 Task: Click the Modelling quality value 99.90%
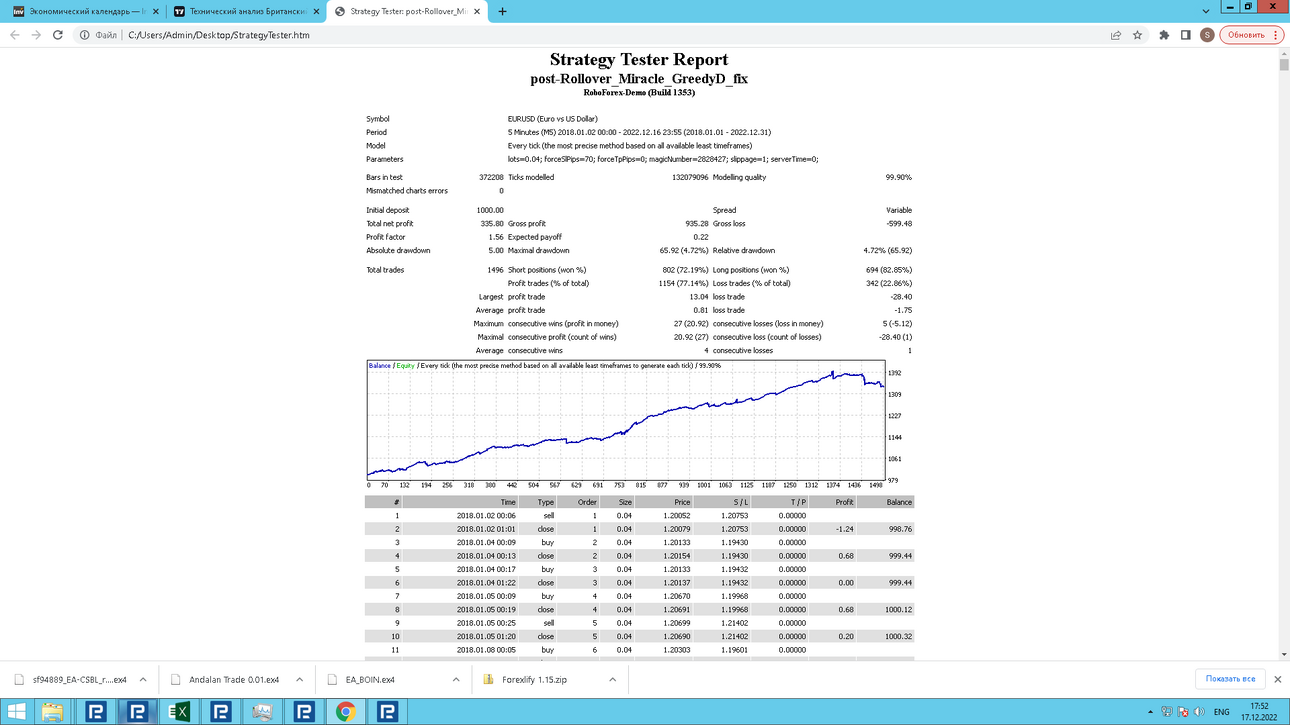pos(898,177)
